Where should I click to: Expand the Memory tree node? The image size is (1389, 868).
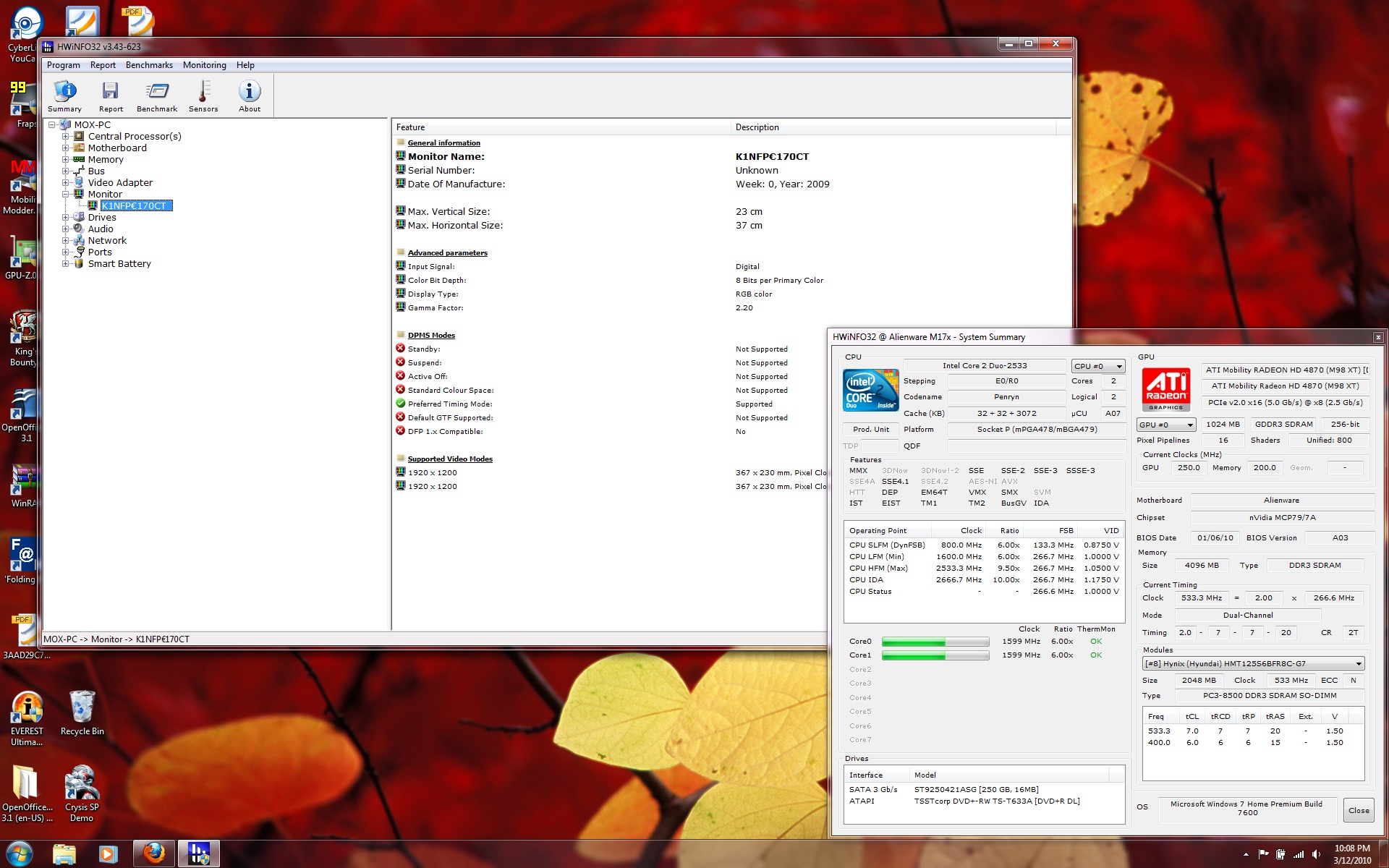point(65,159)
